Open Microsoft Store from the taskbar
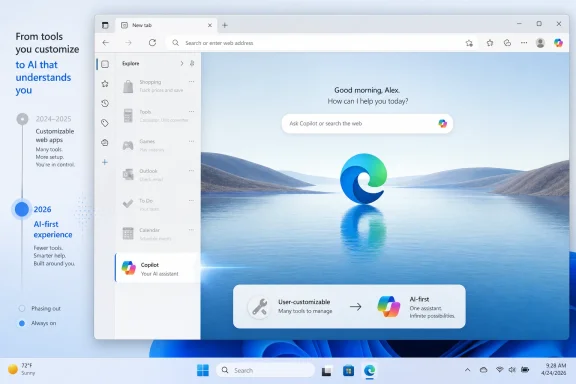576x384 pixels. [348, 371]
